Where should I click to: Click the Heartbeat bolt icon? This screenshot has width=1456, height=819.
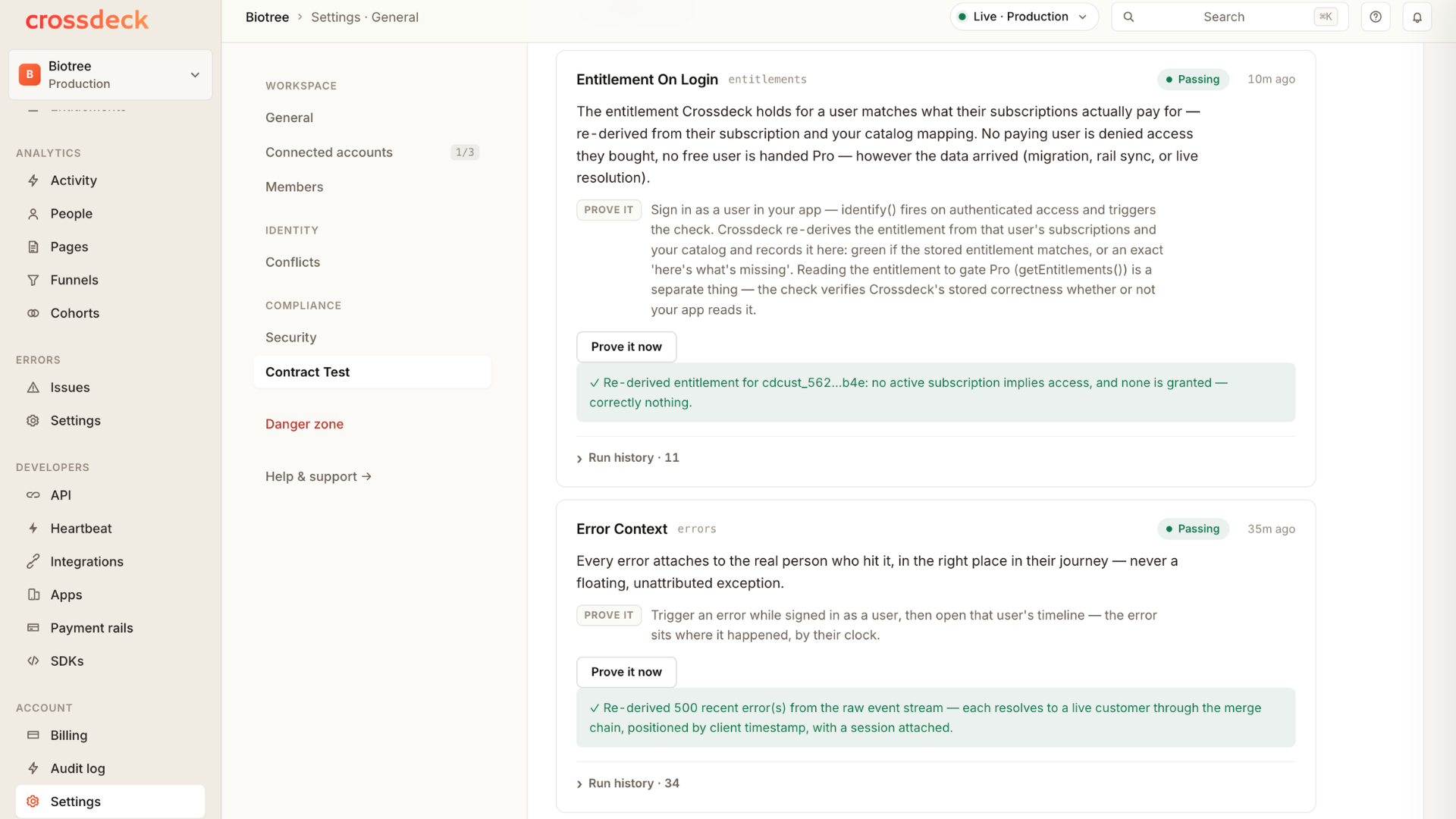coord(33,529)
